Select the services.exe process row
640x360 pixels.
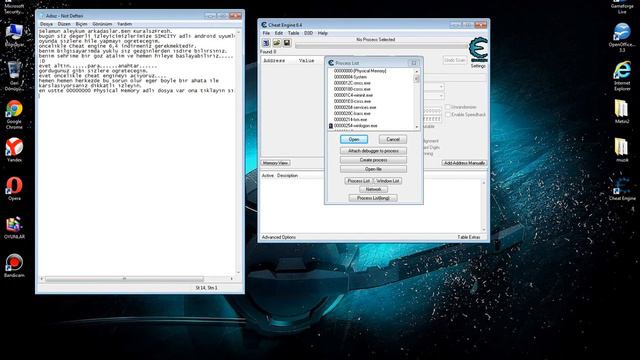[x=355, y=108]
